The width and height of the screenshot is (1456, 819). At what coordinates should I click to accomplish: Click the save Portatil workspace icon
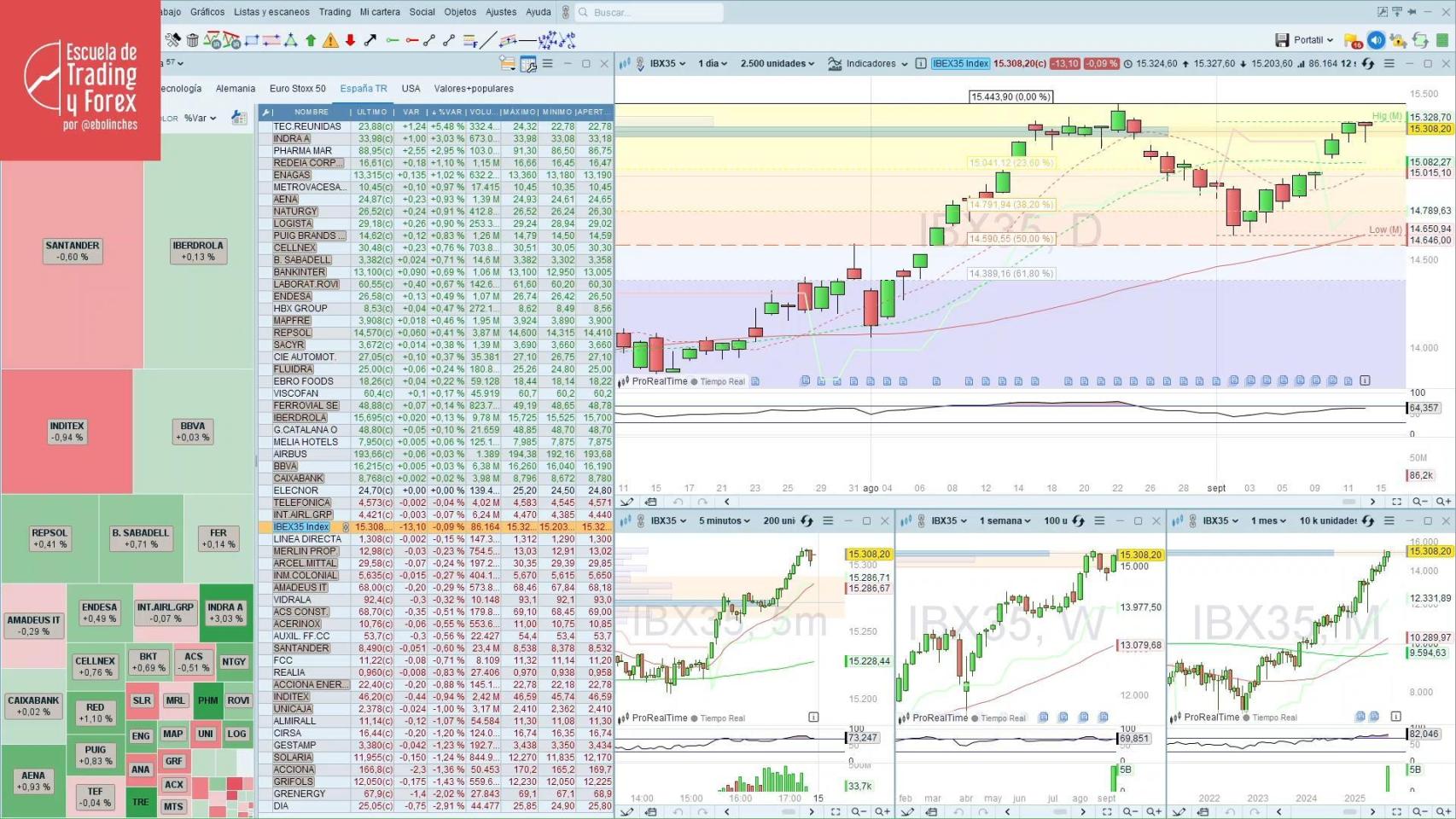[1282, 39]
